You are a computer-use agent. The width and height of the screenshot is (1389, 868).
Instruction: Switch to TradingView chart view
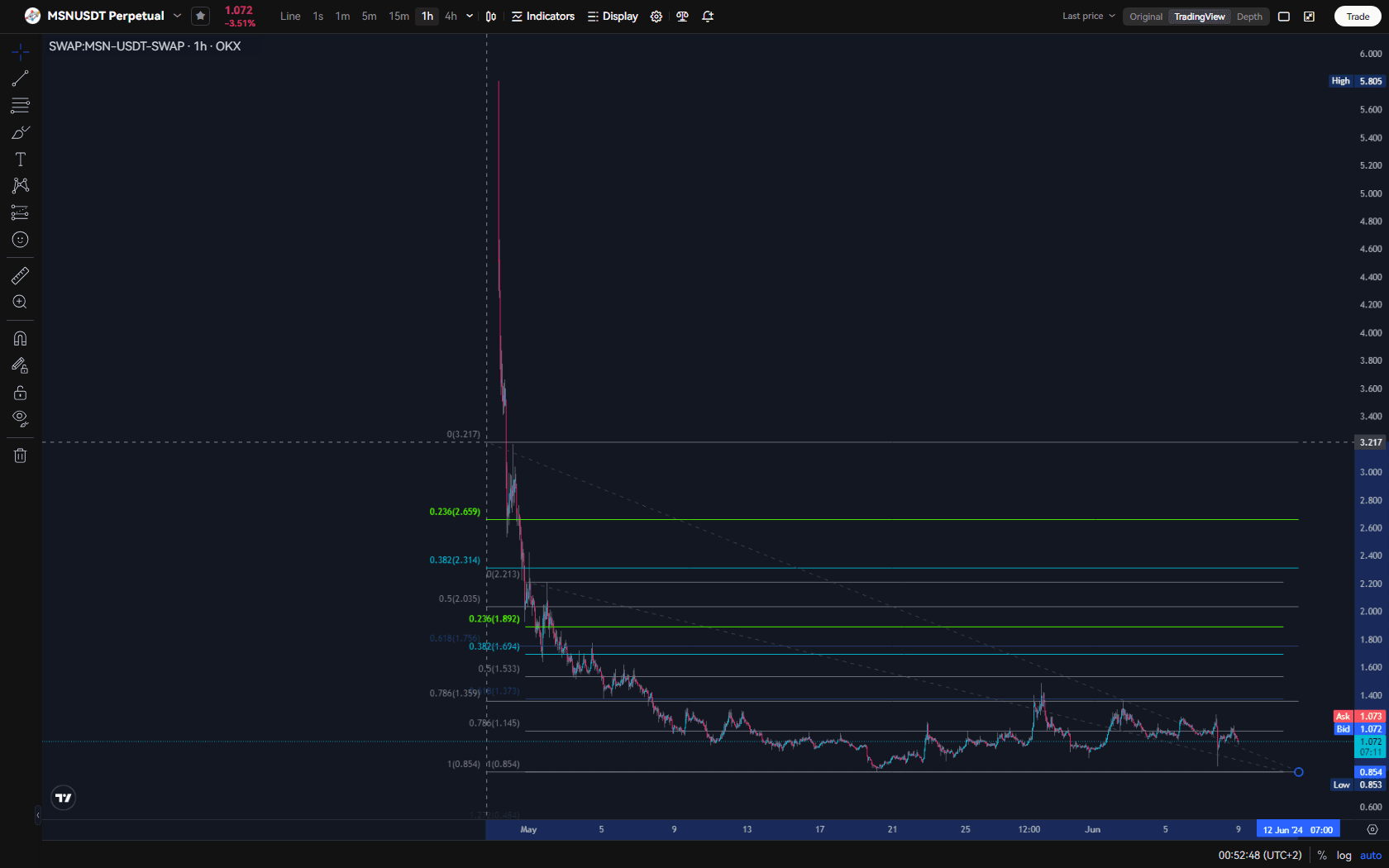tap(1199, 17)
